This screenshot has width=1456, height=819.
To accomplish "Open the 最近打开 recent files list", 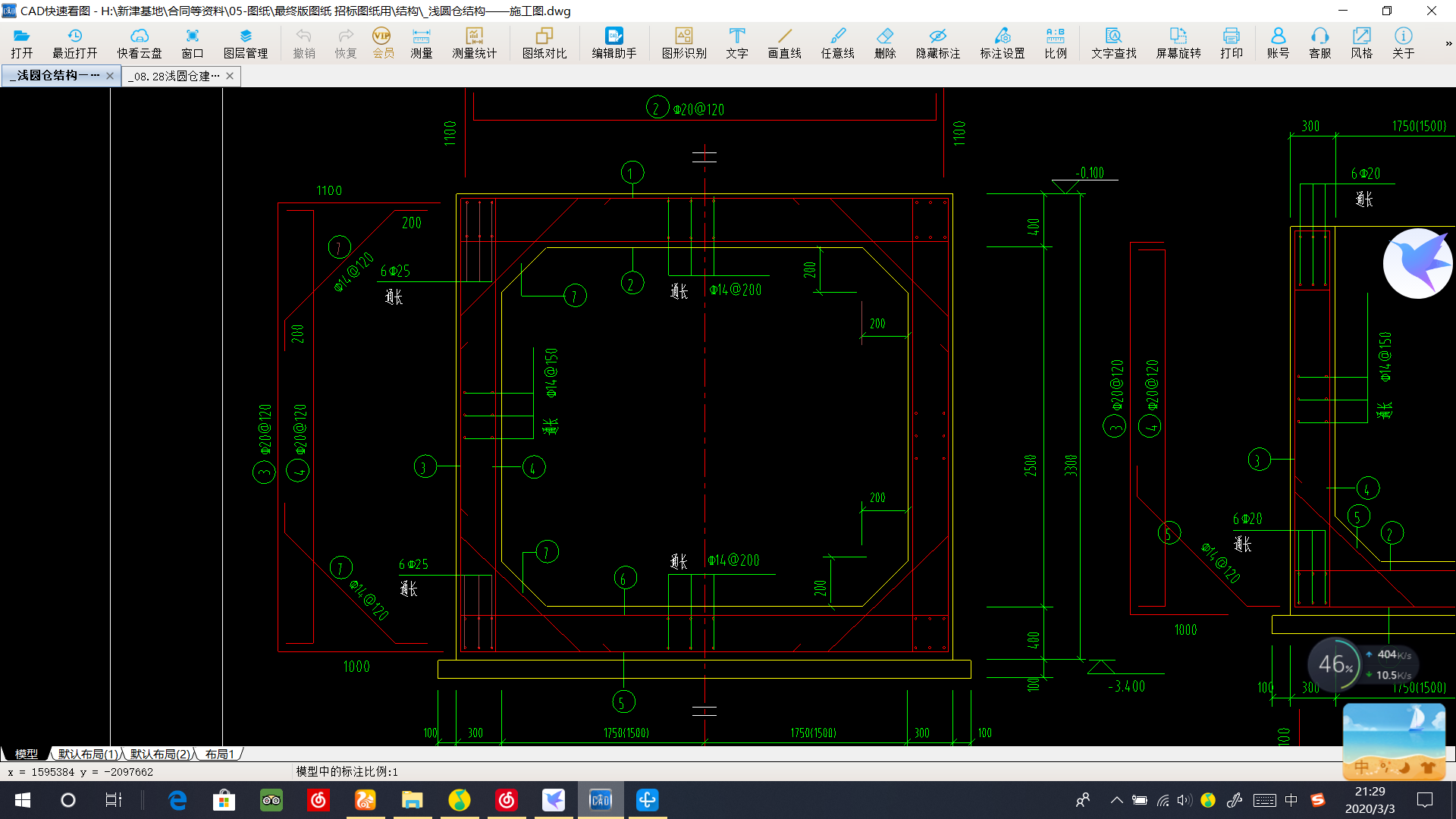I will point(75,43).
